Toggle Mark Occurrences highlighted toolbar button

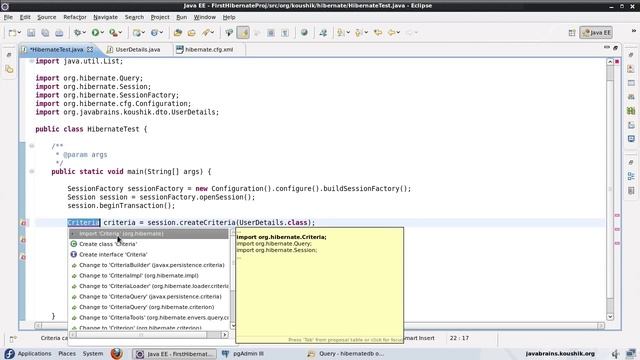click(x=243, y=33)
